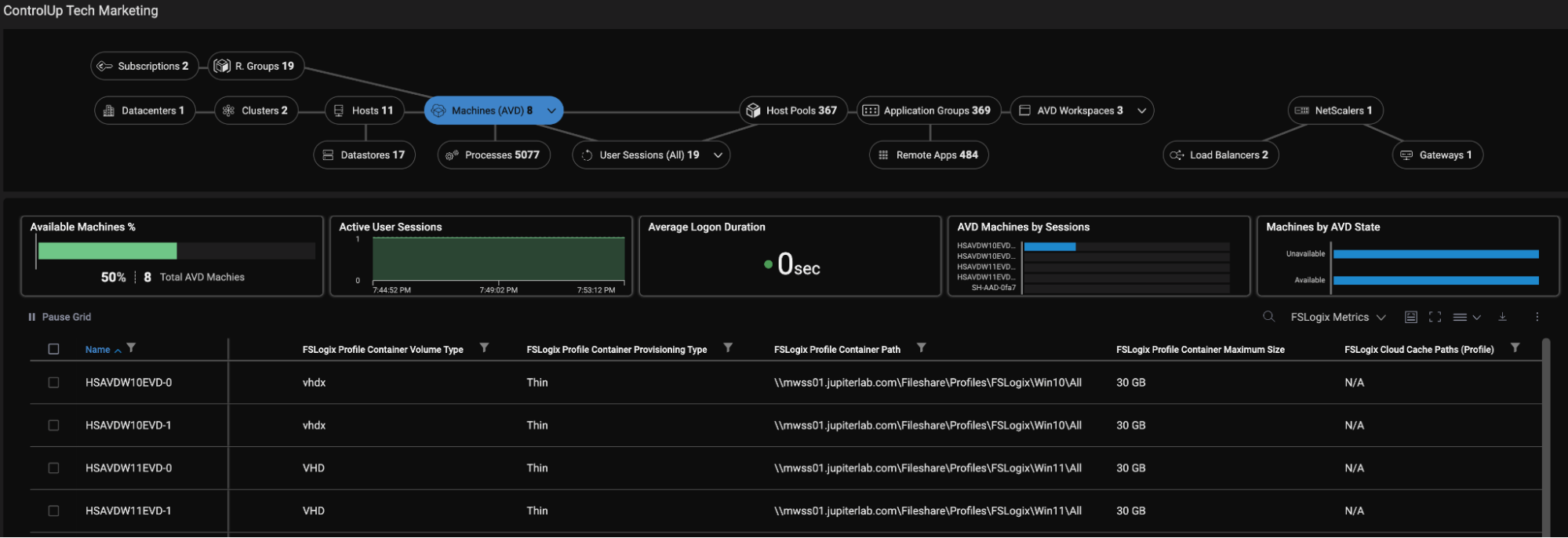1568x538 pixels.
Task: Check the HSAVDW10EVD-0 row checkbox
Action: [53, 383]
